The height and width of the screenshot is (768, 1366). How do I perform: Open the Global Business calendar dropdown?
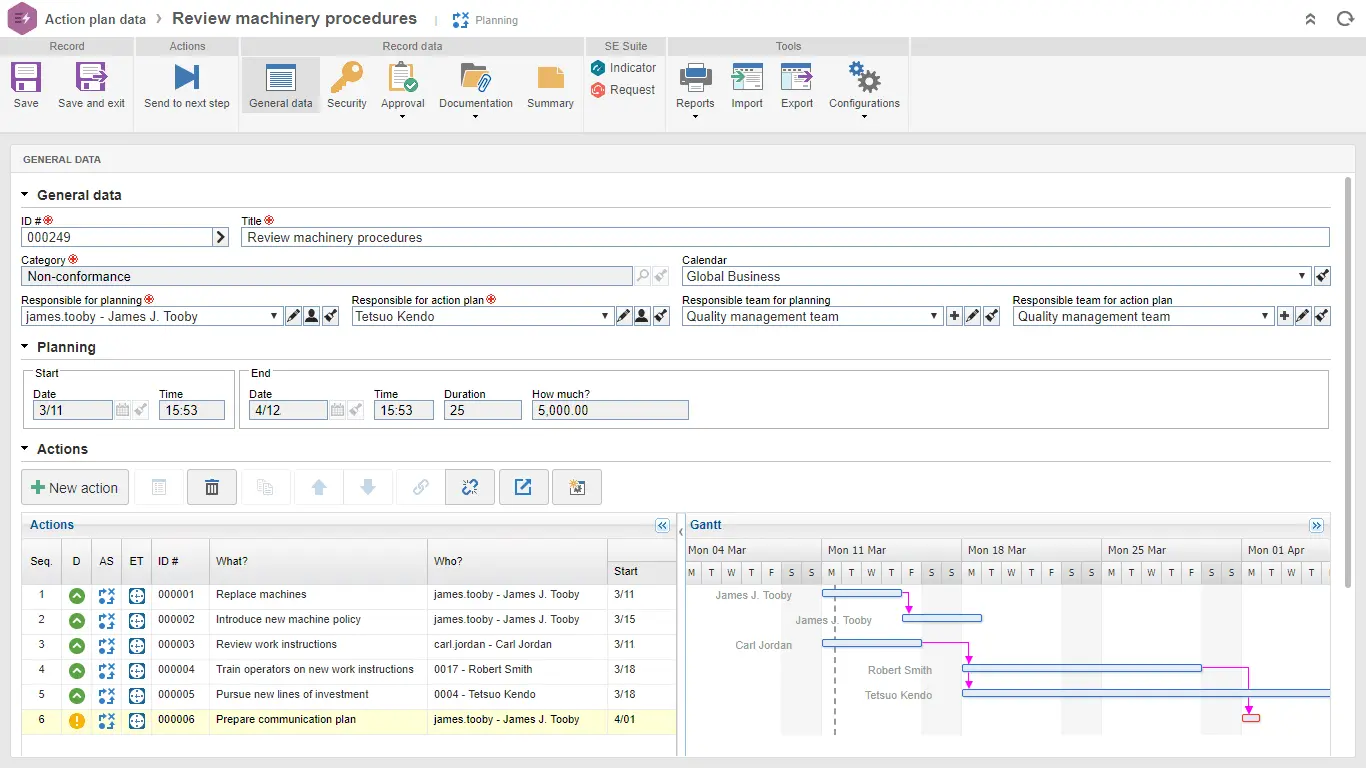pos(1302,276)
